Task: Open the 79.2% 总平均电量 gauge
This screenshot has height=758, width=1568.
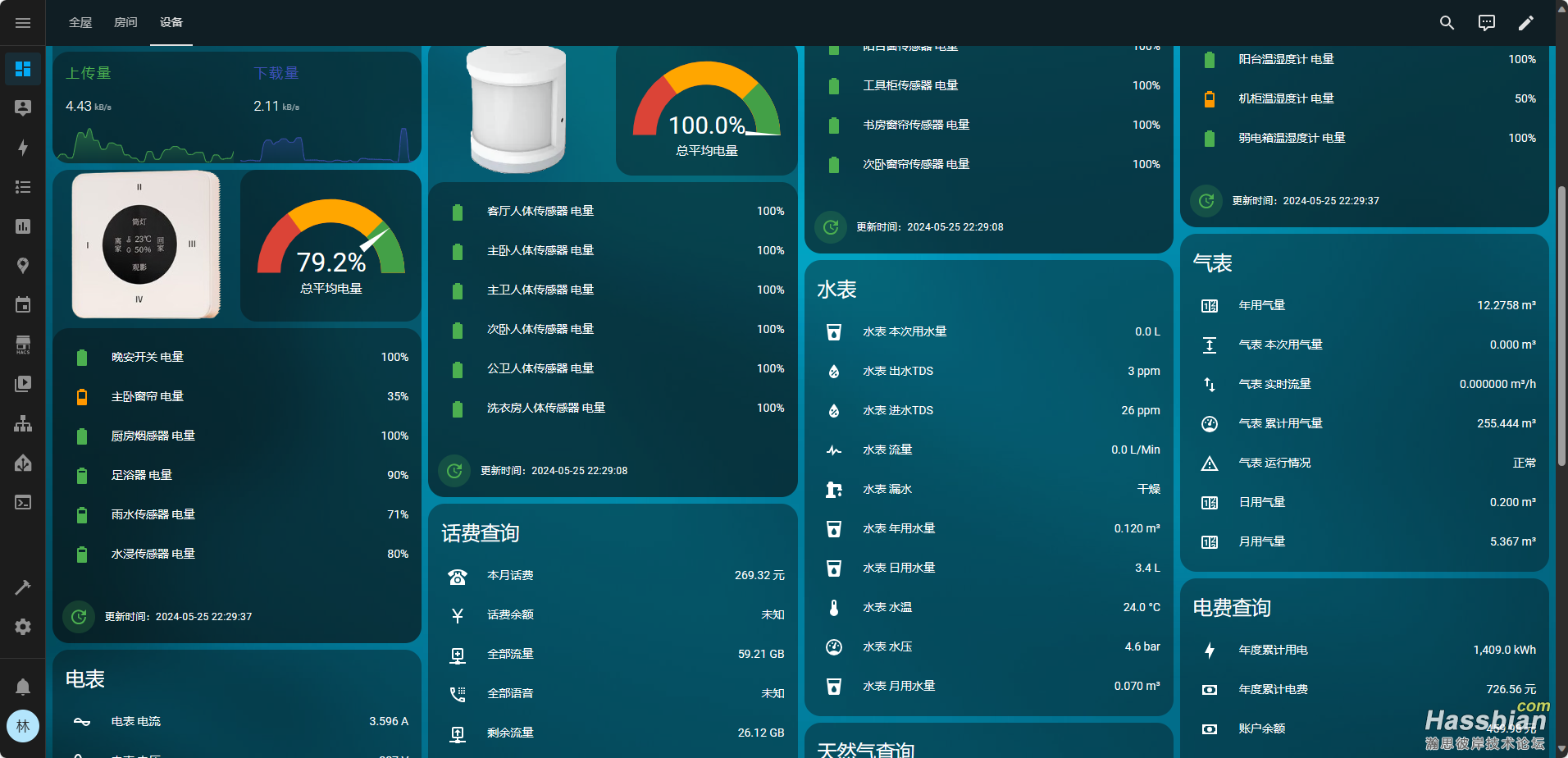Action: click(331, 246)
